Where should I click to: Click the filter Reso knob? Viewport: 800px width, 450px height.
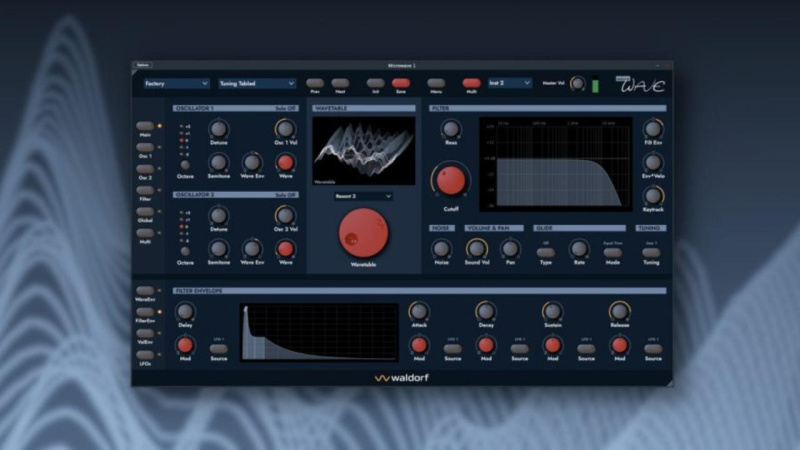pyautogui.click(x=451, y=128)
